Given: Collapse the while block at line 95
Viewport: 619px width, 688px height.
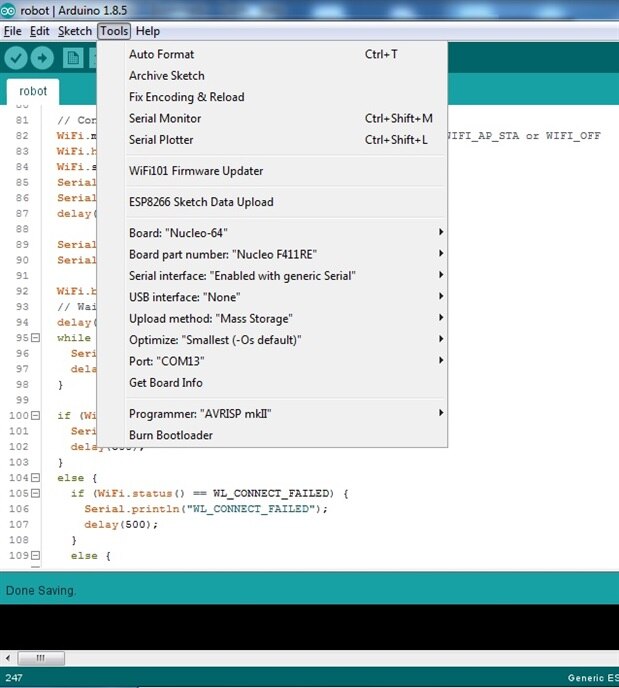Looking at the screenshot, I should point(36,338).
